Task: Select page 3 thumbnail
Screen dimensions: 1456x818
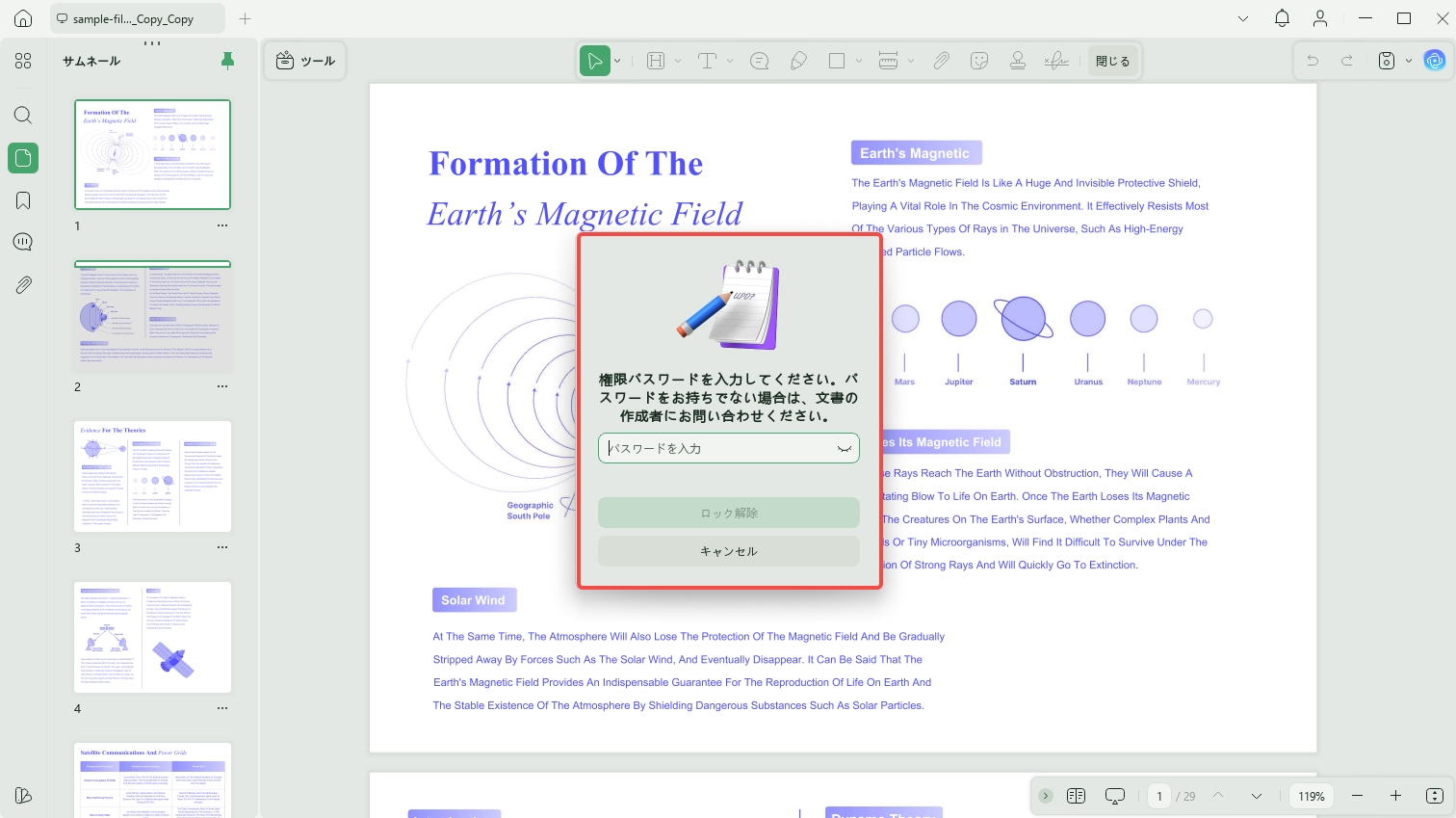Action: click(x=153, y=476)
